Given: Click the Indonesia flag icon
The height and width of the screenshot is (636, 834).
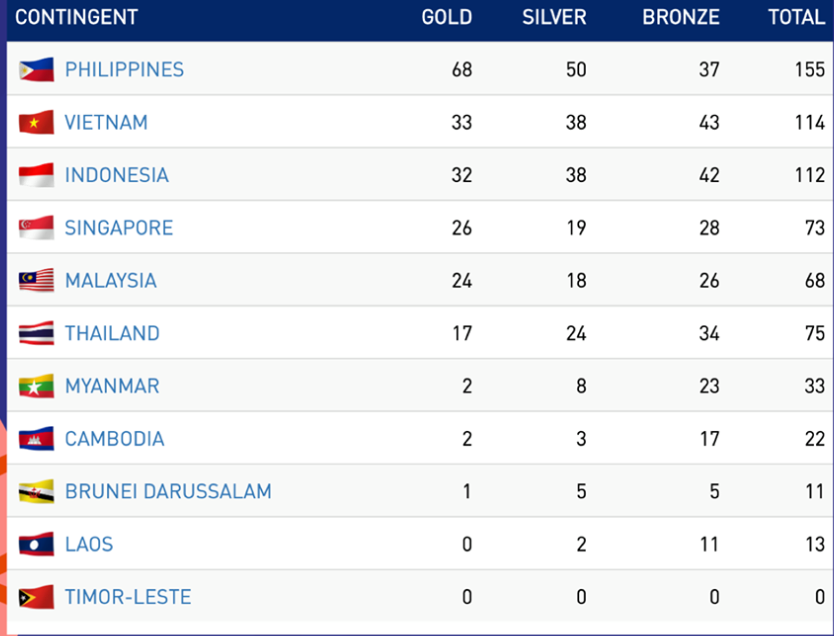Looking at the screenshot, I should pyautogui.click(x=37, y=175).
